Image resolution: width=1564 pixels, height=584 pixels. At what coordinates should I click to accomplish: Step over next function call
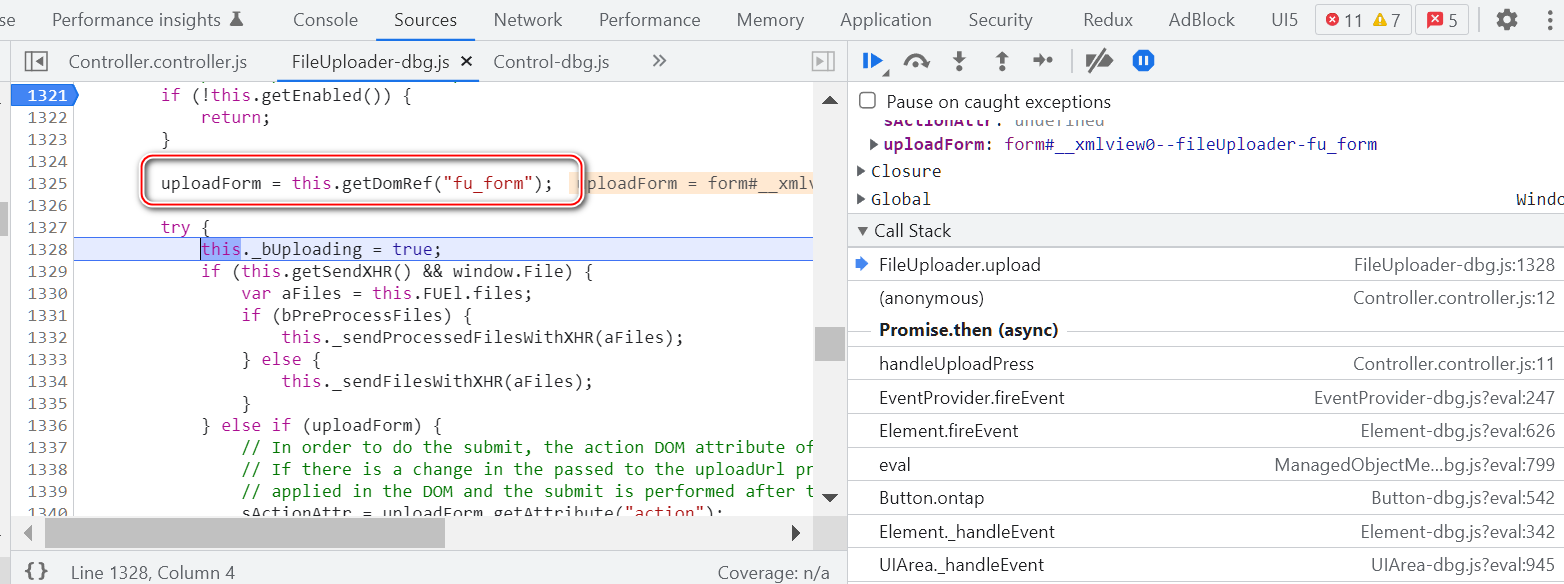click(x=916, y=62)
